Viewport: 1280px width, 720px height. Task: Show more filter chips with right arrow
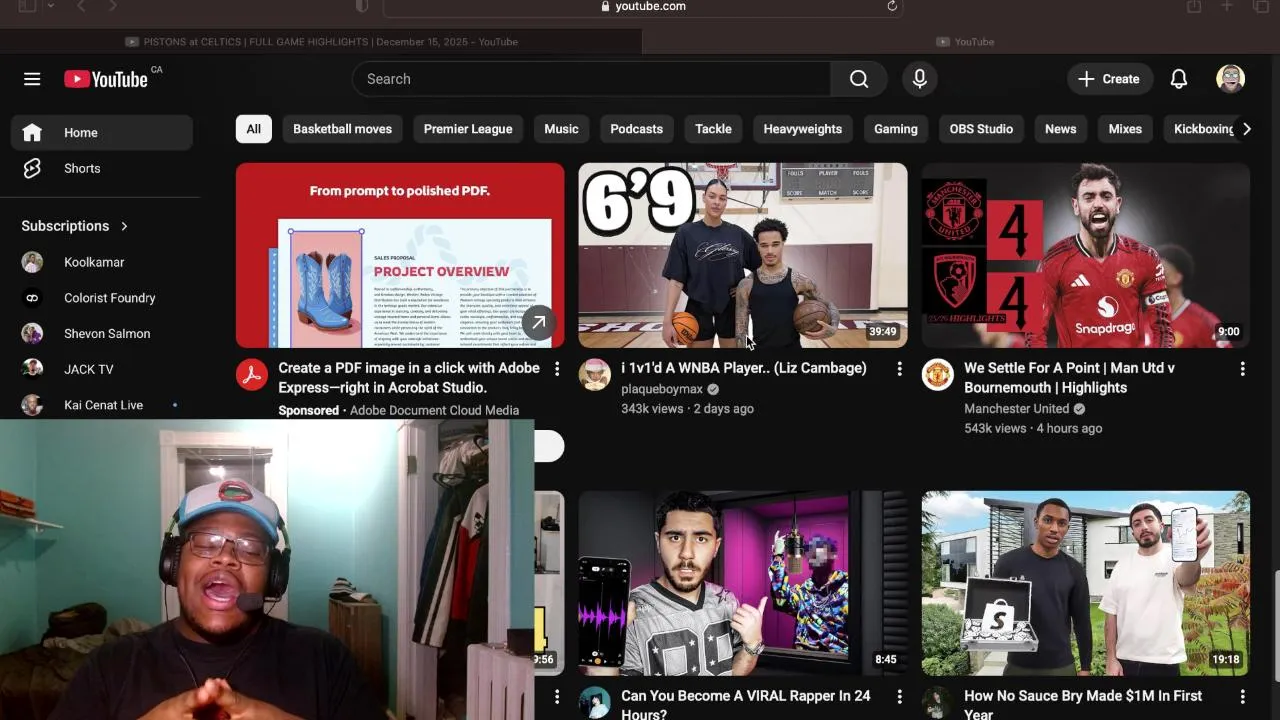click(1246, 129)
